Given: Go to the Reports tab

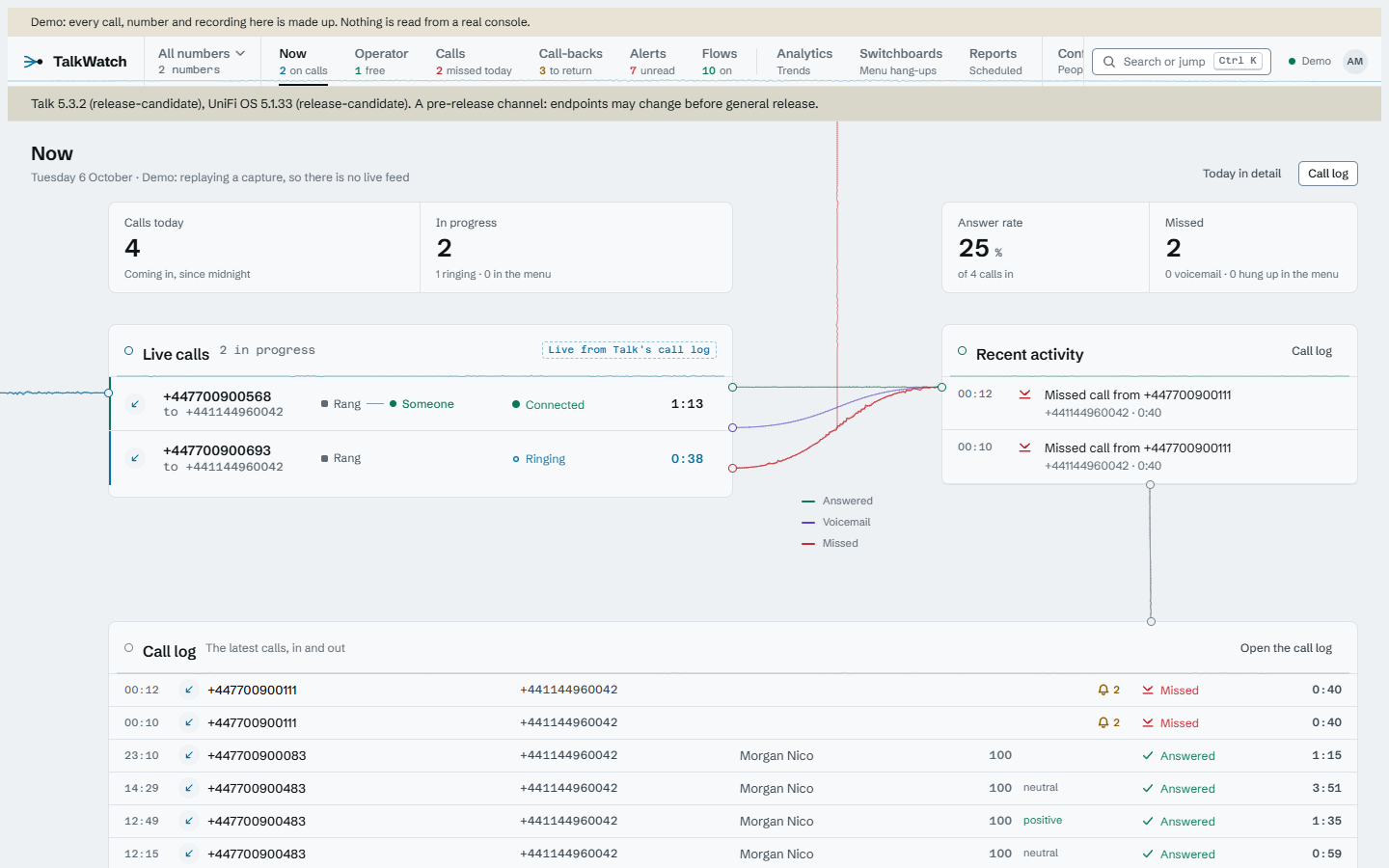Looking at the screenshot, I should [x=995, y=62].
